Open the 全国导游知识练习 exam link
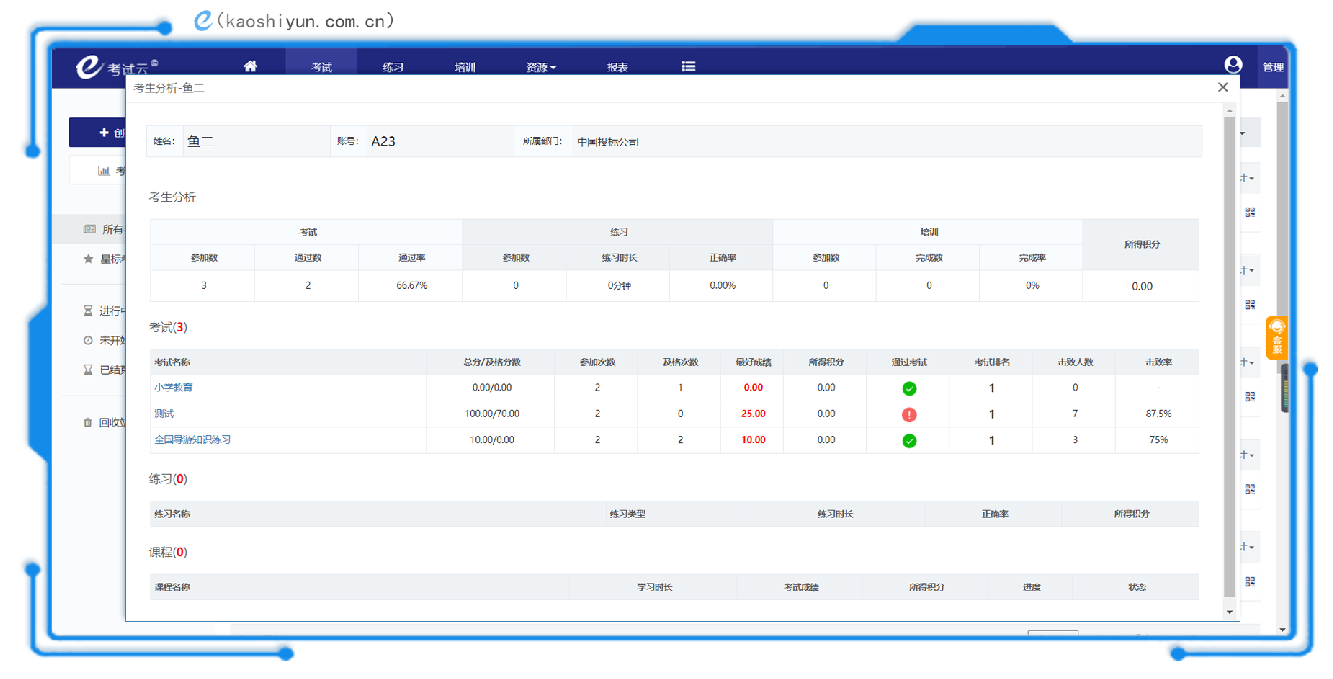1333x679 pixels. click(193, 440)
